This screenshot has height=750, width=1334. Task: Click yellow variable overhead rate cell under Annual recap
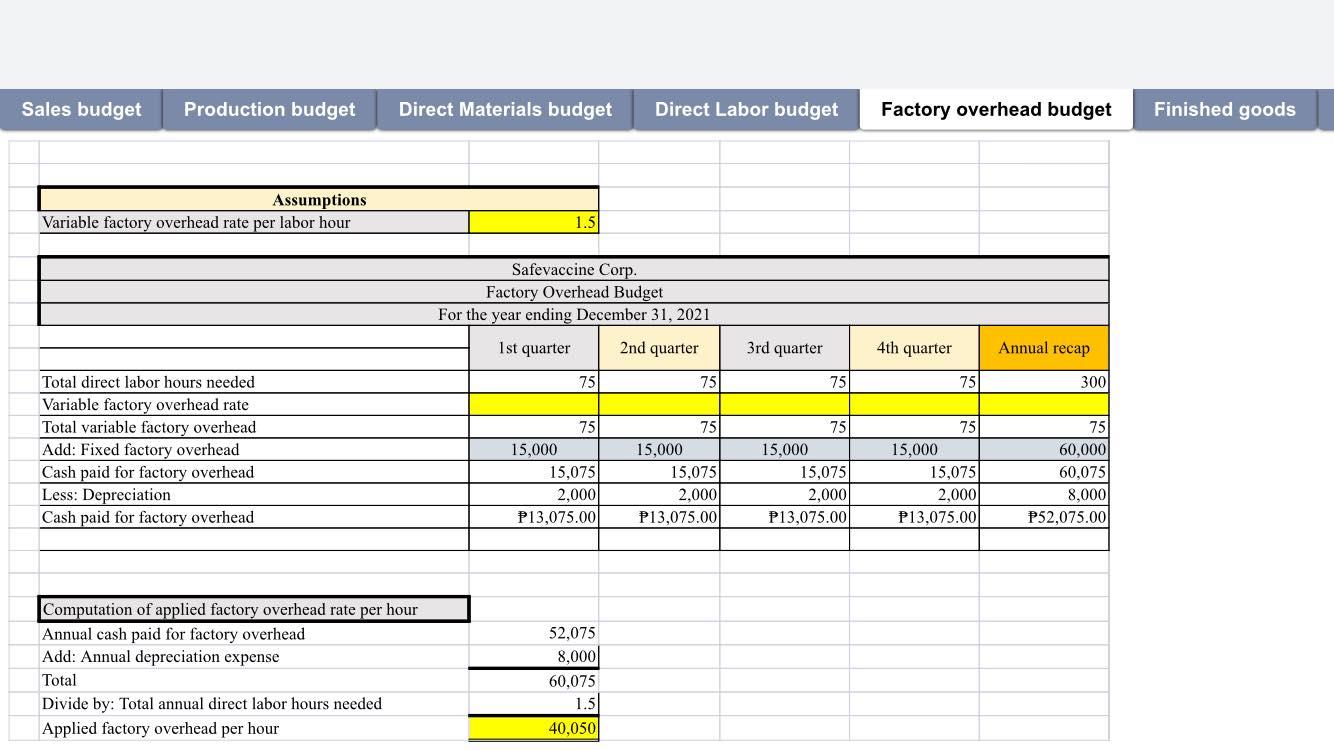point(1044,405)
